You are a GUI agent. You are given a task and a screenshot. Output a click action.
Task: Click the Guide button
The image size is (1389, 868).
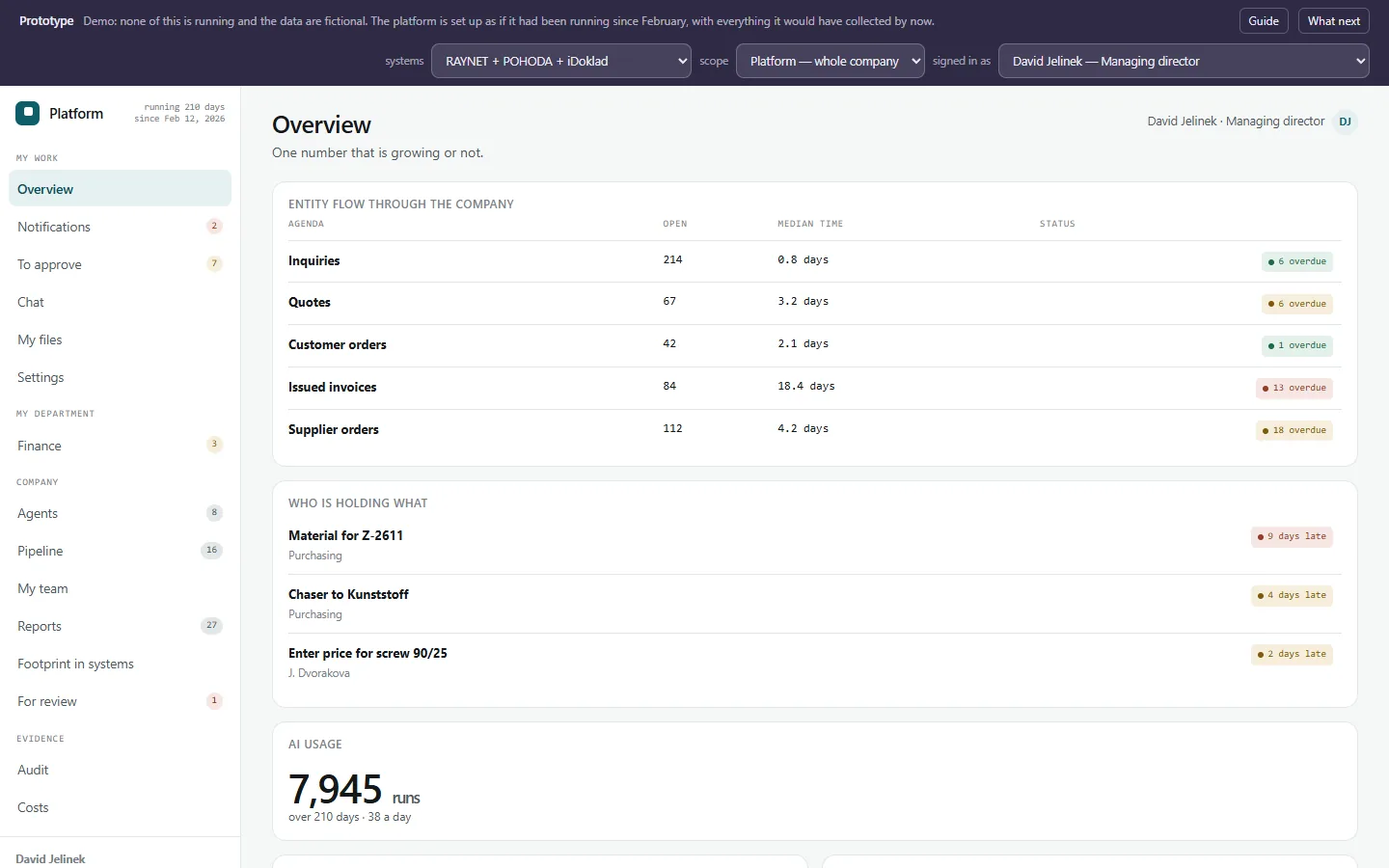tap(1264, 21)
